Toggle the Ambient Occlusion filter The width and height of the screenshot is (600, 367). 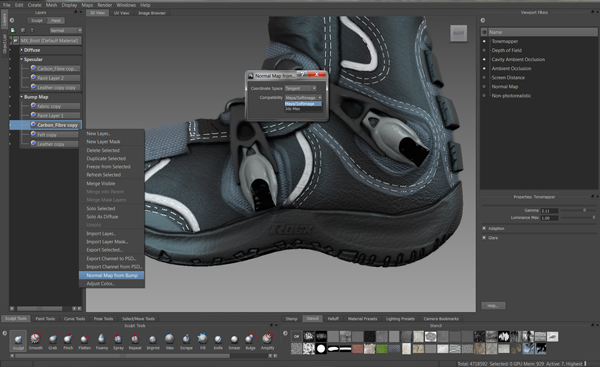484,69
